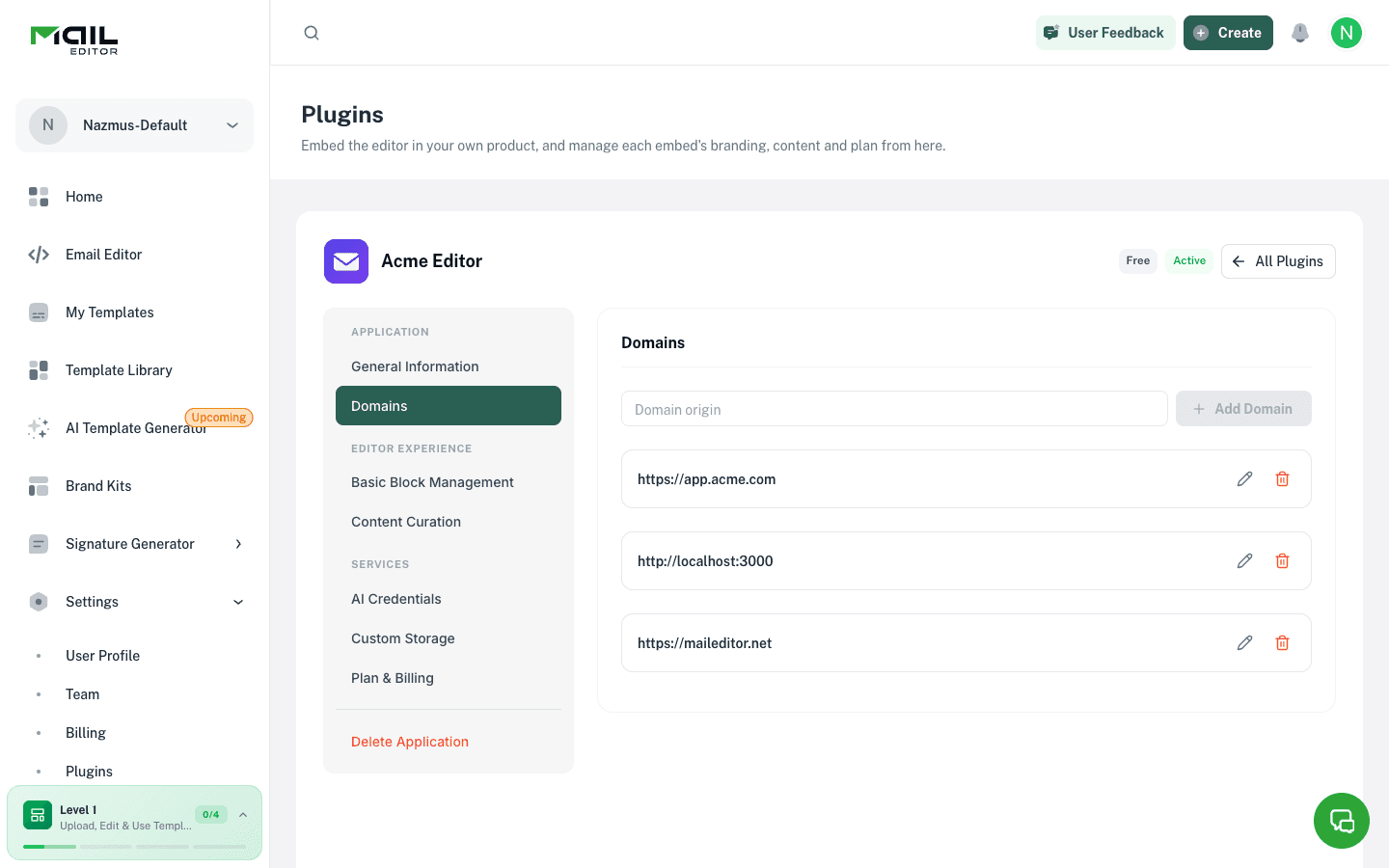Delete the http://localhost:3000 domain
The height and width of the screenshot is (868, 1389).
(1283, 561)
